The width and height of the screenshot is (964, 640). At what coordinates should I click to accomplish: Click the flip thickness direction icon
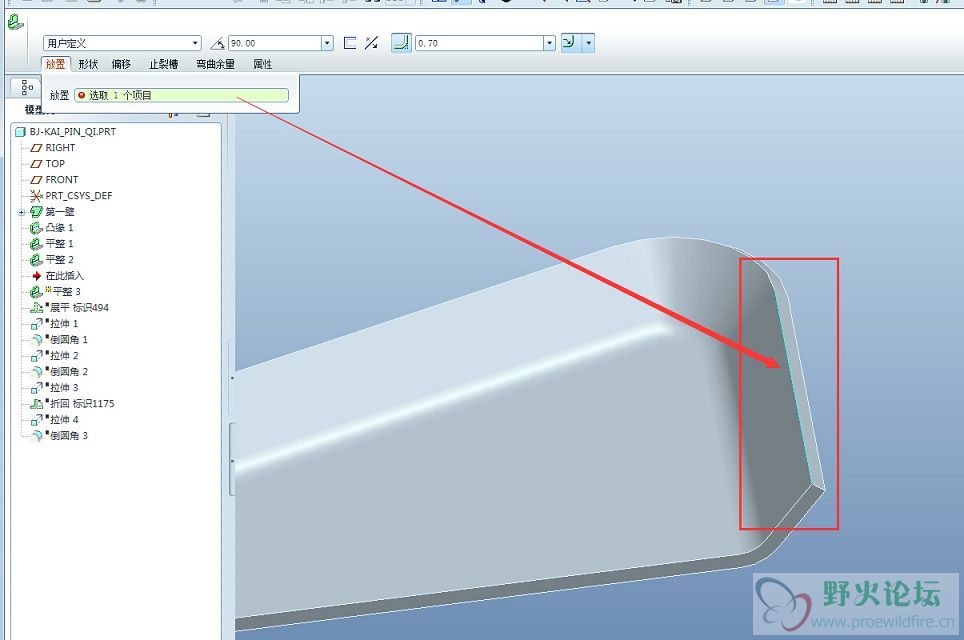[371, 43]
